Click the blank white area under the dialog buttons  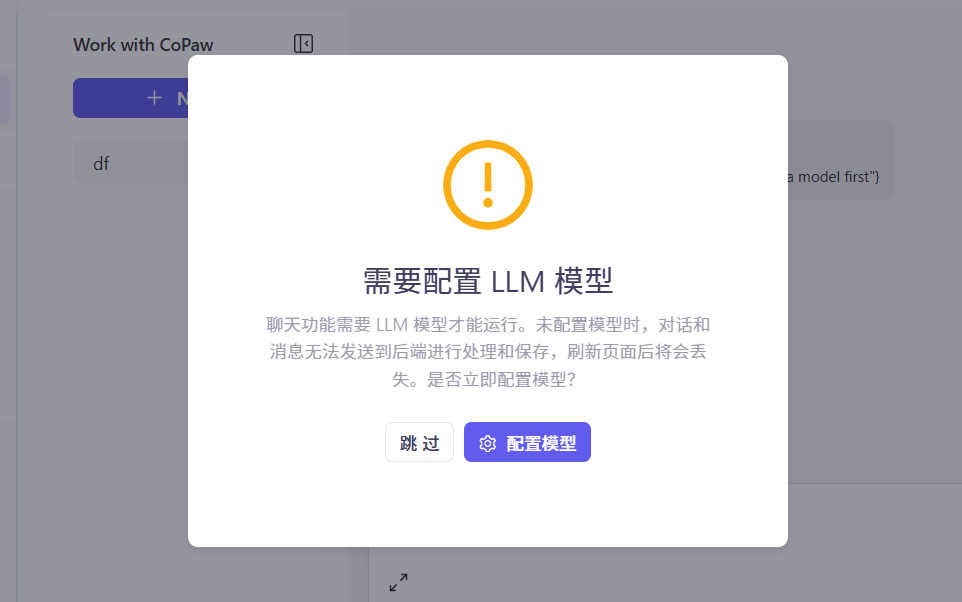click(488, 503)
